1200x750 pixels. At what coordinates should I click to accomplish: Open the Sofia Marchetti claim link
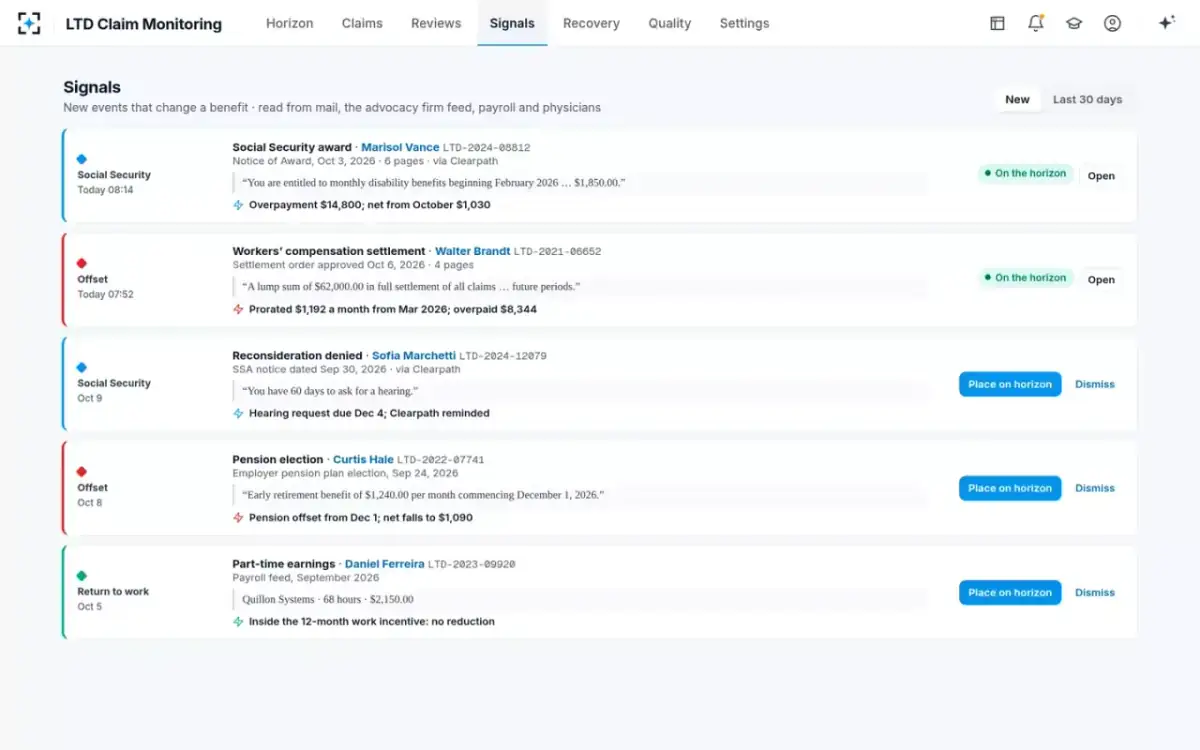tap(414, 355)
